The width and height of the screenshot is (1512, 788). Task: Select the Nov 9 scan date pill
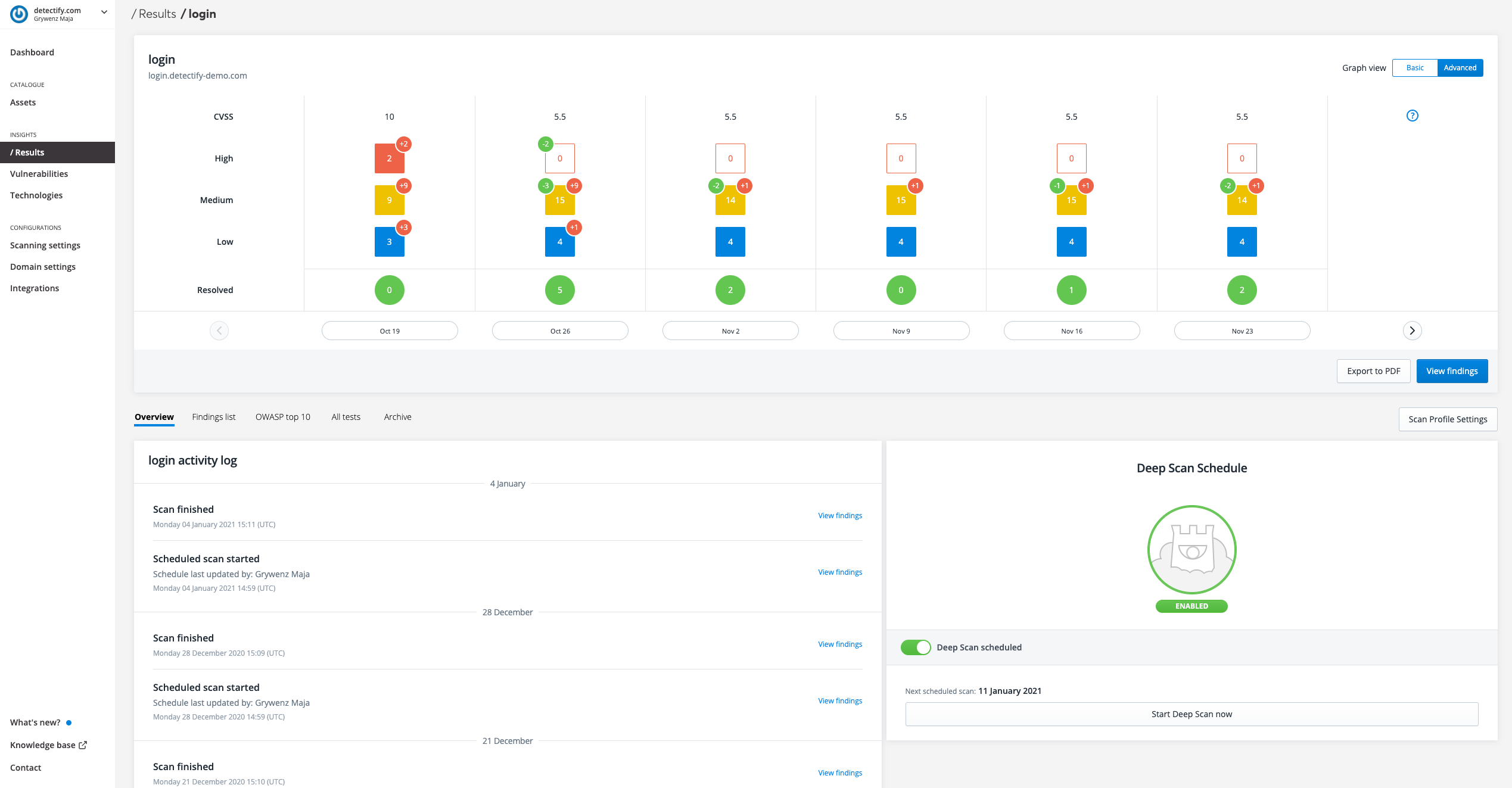(x=901, y=331)
